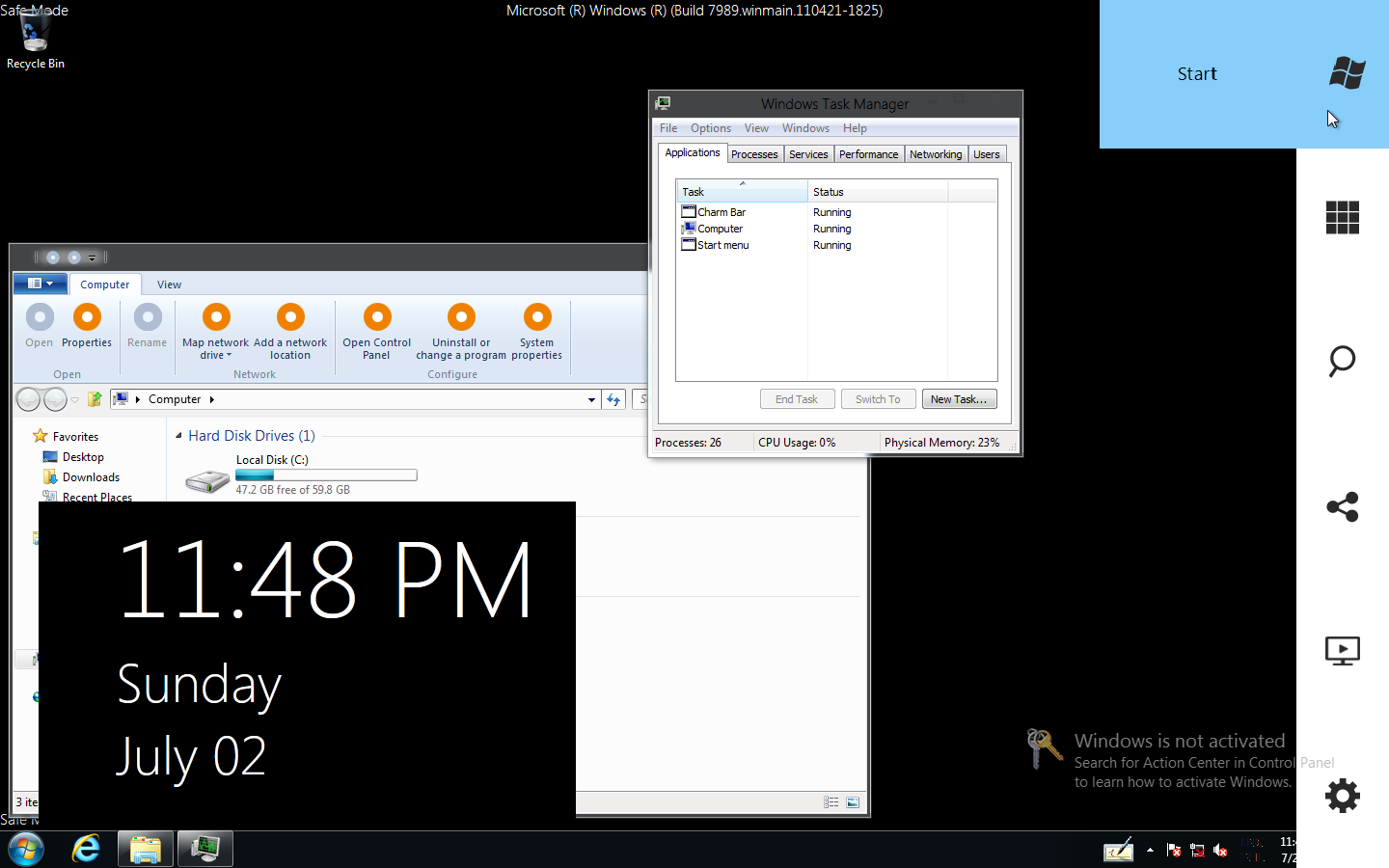This screenshot has height=868, width=1389.
Task: Show hidden tray icons arrow
Action: 1150,850
